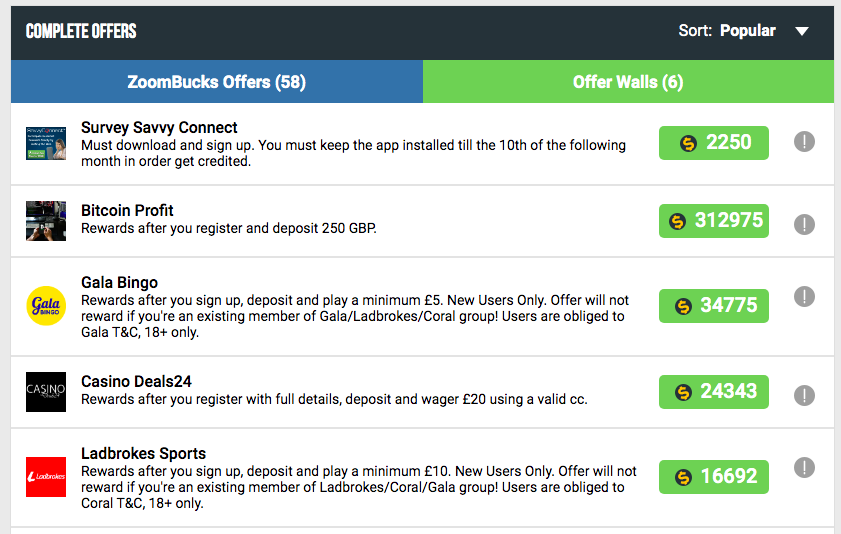Click text 'Must download and sign up' description

[x=353, y=153]
